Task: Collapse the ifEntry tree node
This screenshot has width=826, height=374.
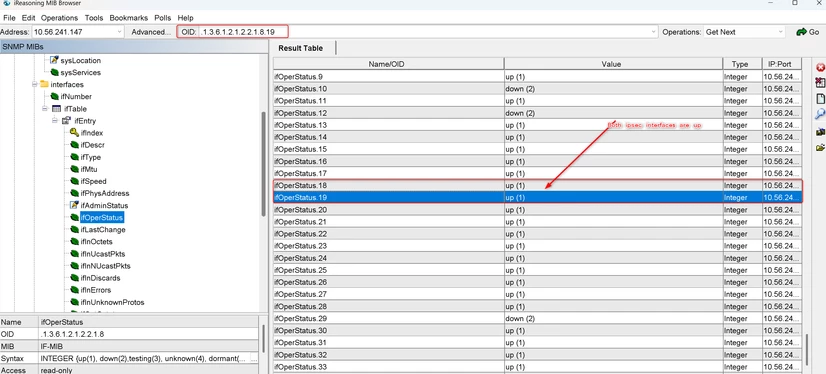Action: (55, 121)
